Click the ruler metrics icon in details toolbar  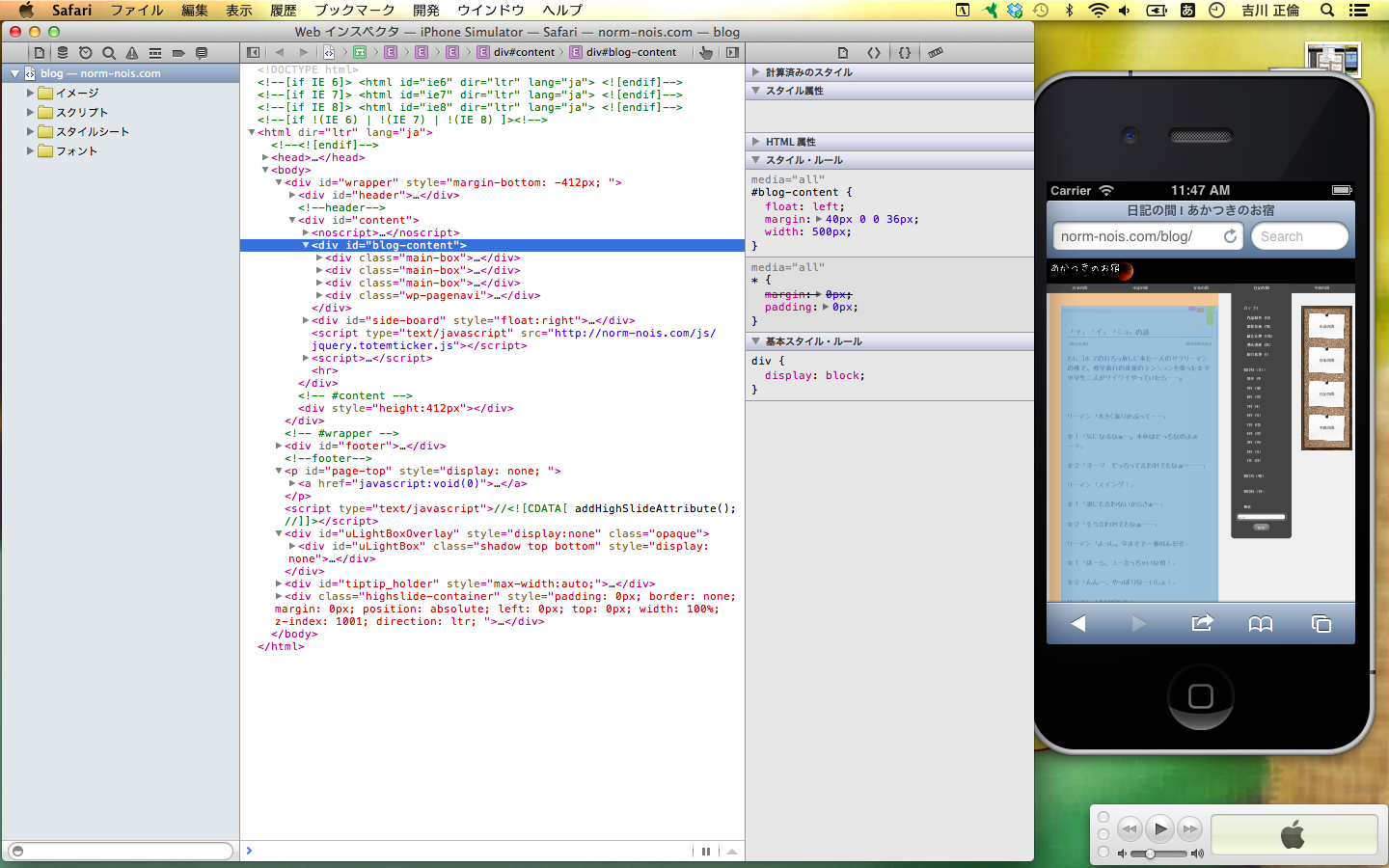[x=935, y=53]
